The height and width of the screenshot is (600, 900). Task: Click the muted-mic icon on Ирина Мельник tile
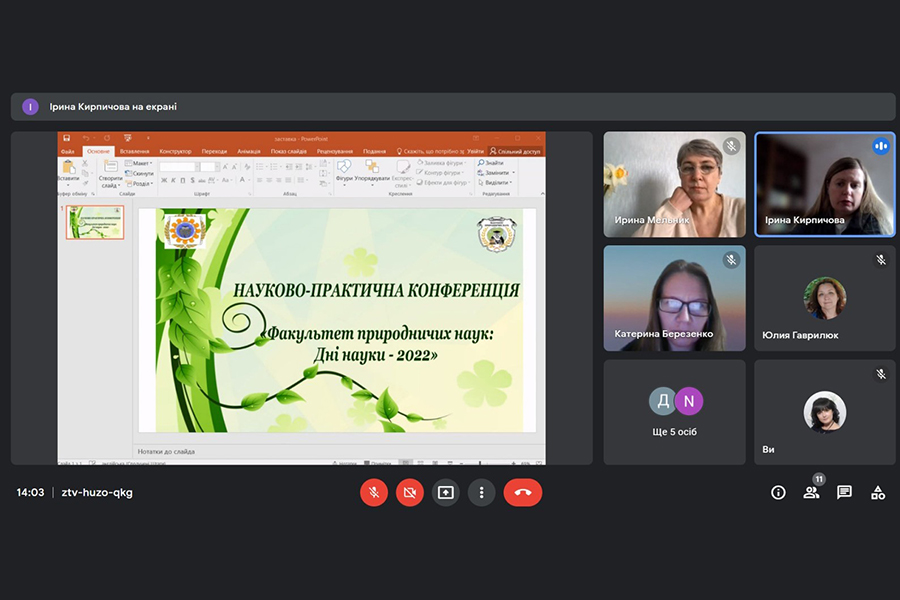tap(731, 146)
